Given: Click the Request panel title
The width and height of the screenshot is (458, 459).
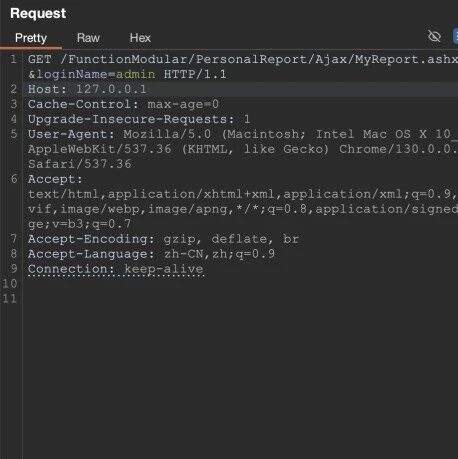Looking at the screenshot, I should [38, 13].
